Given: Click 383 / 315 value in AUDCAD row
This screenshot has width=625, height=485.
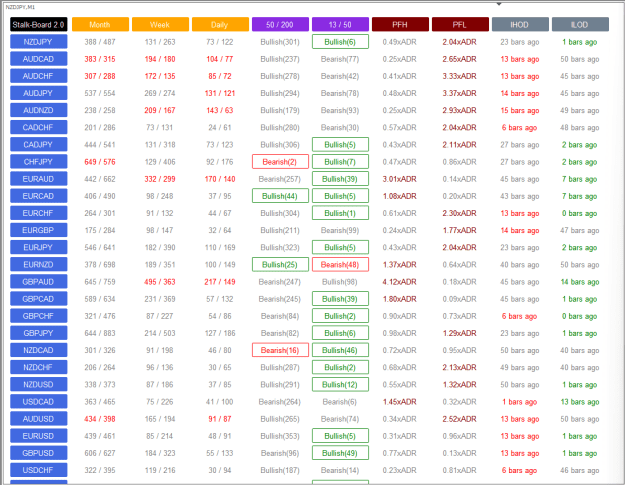Looking at the screenshot, I should click(x=100, y=59).
